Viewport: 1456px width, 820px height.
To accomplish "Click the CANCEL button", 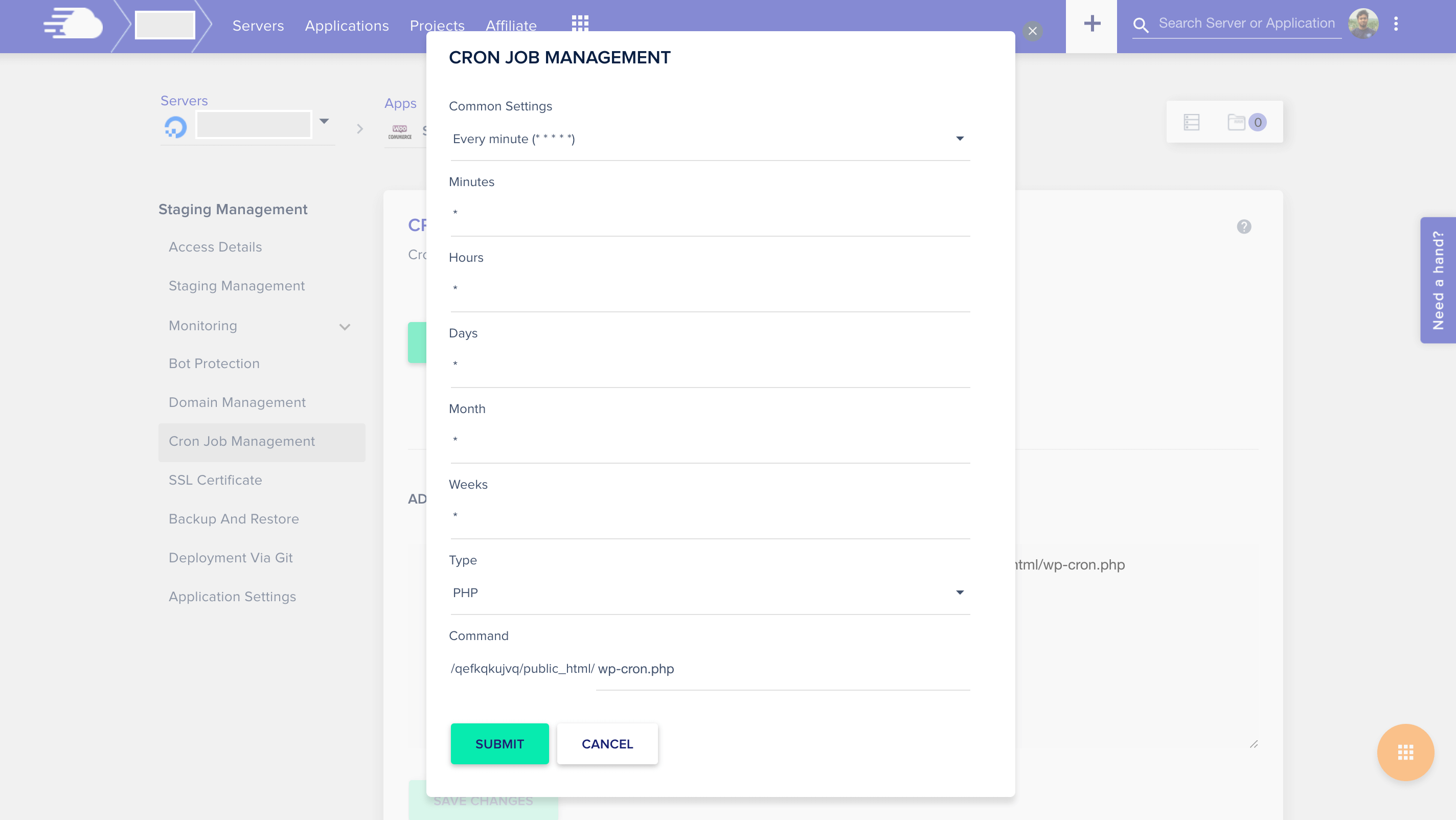I will coord(608,744).
